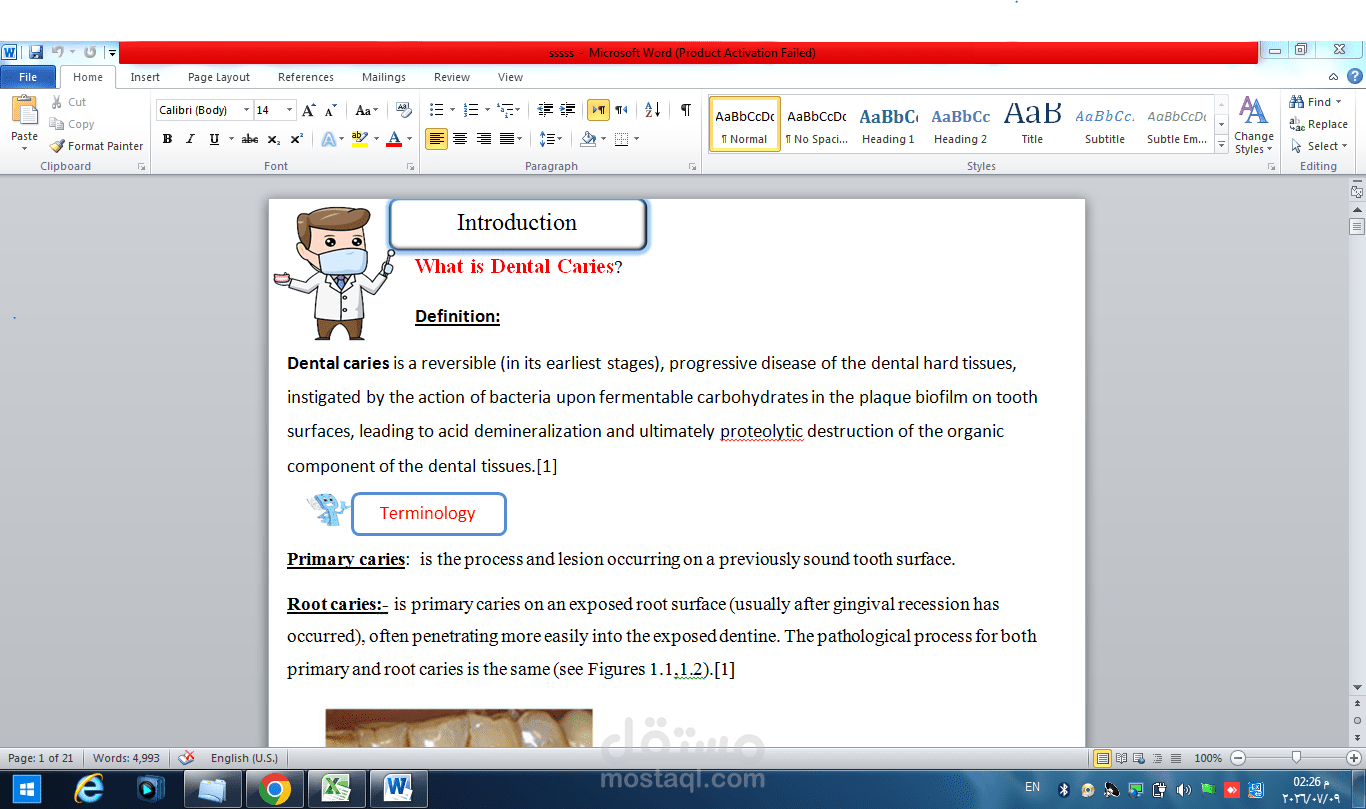The height and width of the screenshot is (809, 1366).
Task: Switch to Full Screen Reading view
Action: pyautogui.click(x=1121, y=758)
